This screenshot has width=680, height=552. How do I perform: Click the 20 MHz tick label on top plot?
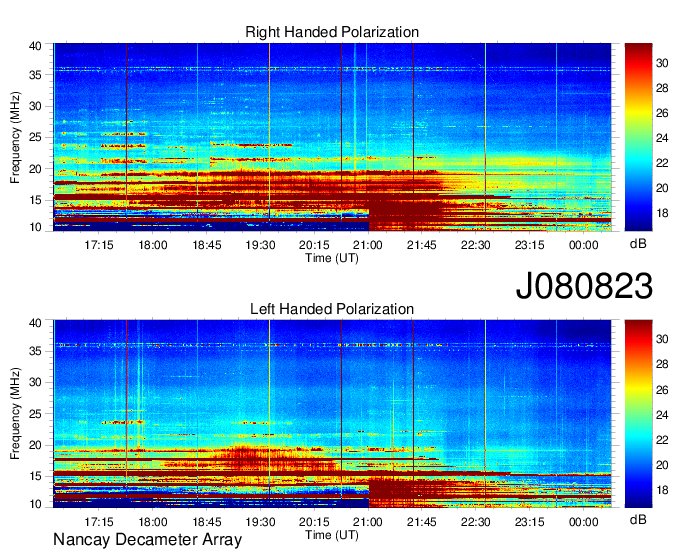coord(35,169)
